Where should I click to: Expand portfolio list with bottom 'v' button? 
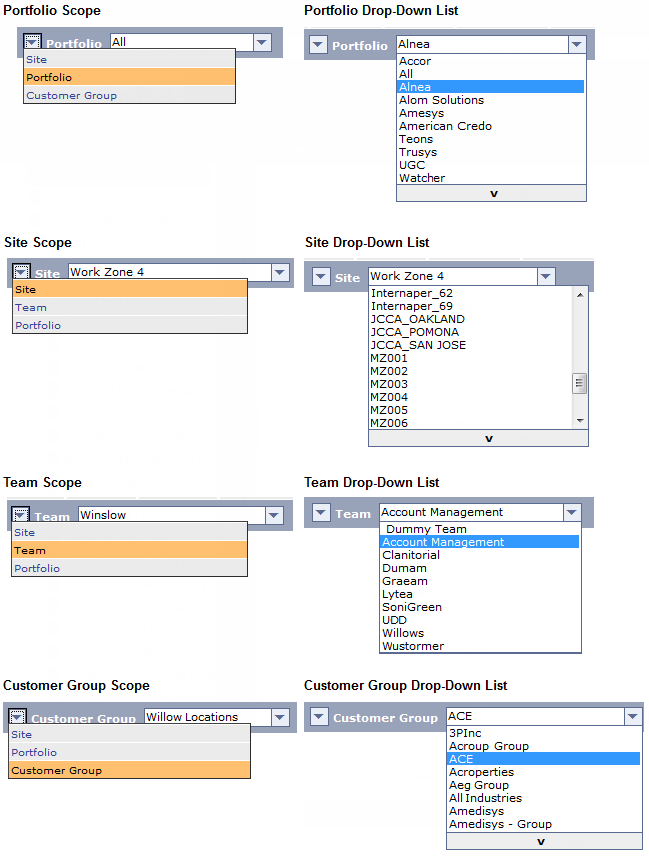point(491,193)
